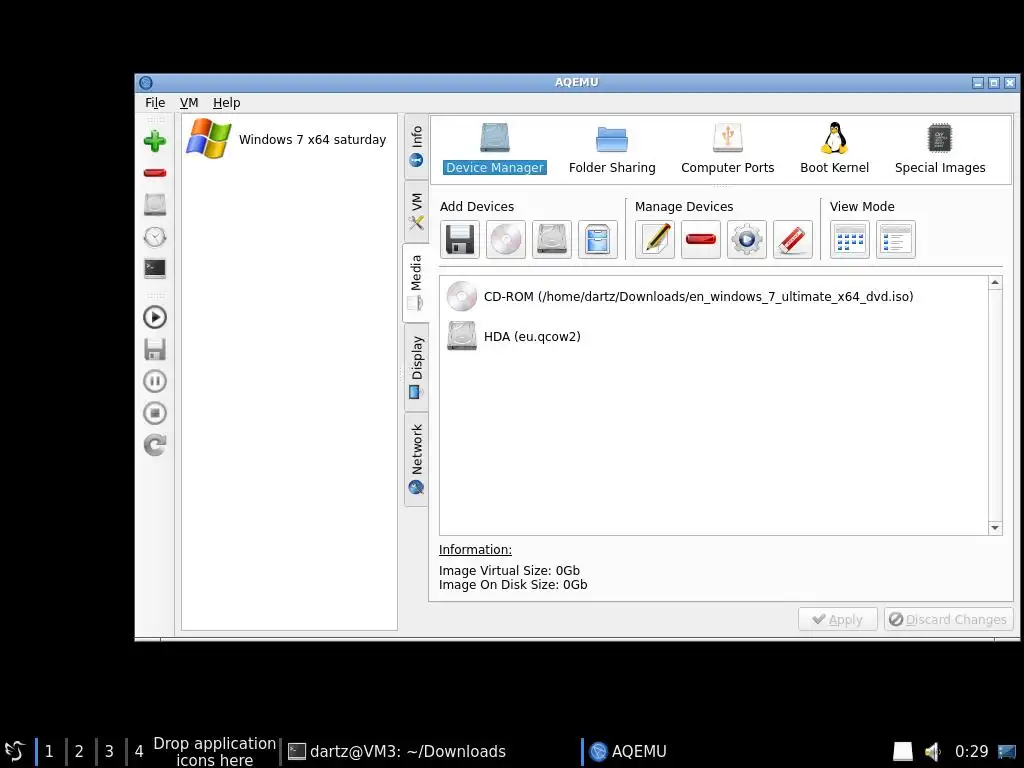The width and height of the screenshot is (1024, 768).
Task: Open the start menu icon in taskbar
Action: (14, 751)
